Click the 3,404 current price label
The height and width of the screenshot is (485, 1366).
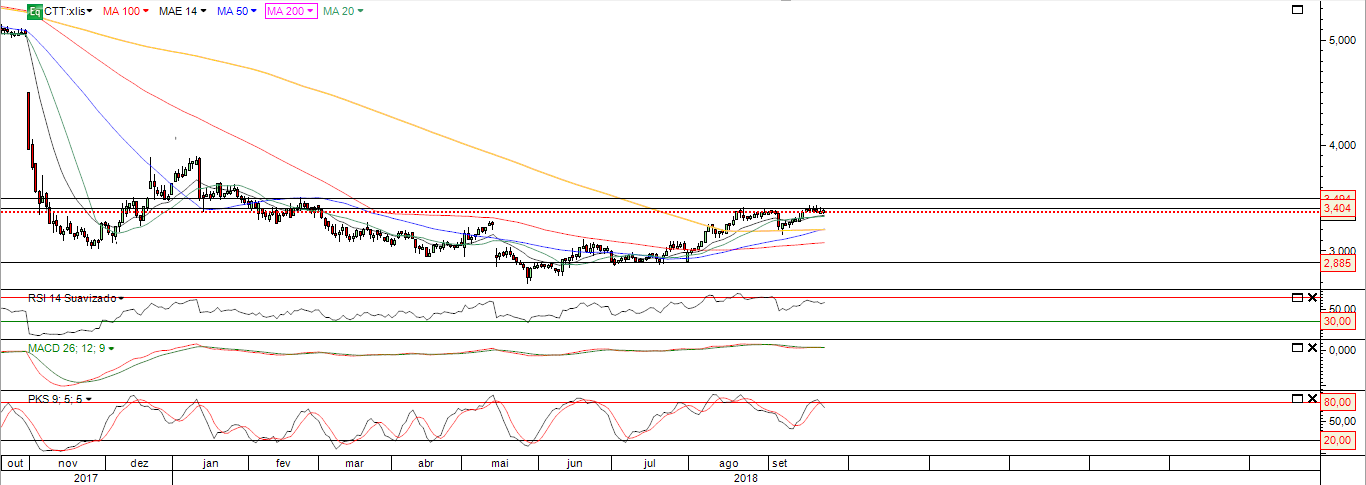click(1338, 208)
